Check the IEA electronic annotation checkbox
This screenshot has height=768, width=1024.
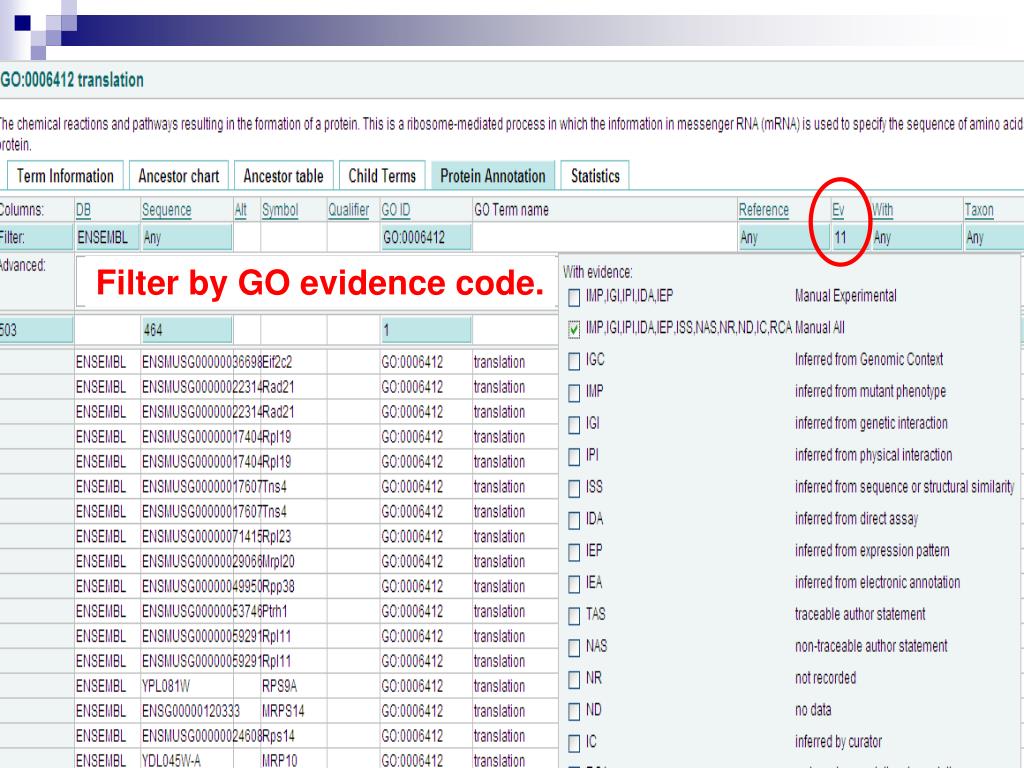click(x=574, y=584)
